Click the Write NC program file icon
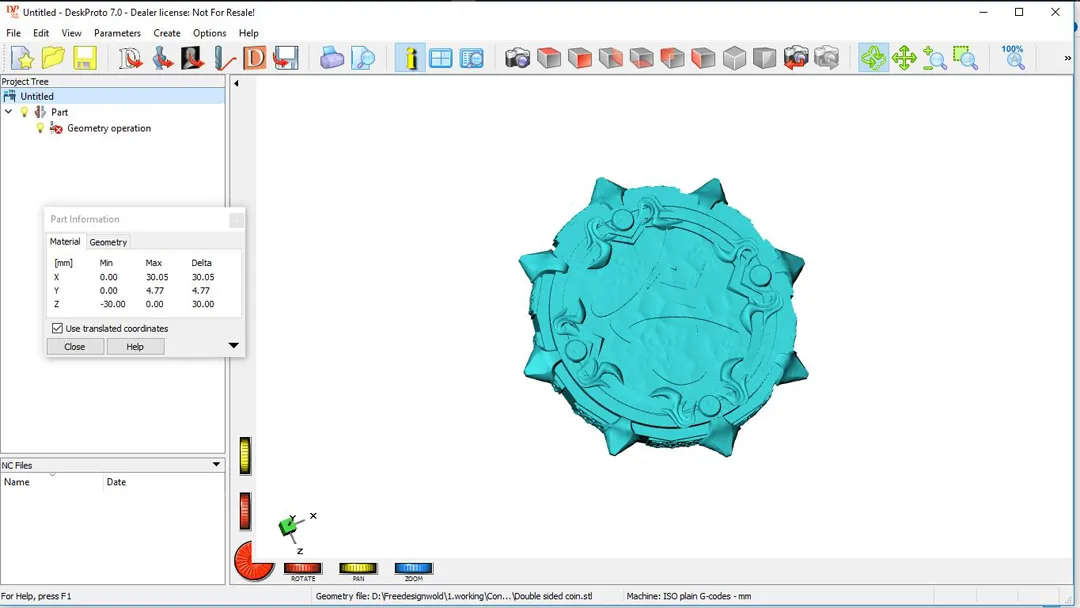This screenshot has height=608, width=1080. click(x=285, y=59)
